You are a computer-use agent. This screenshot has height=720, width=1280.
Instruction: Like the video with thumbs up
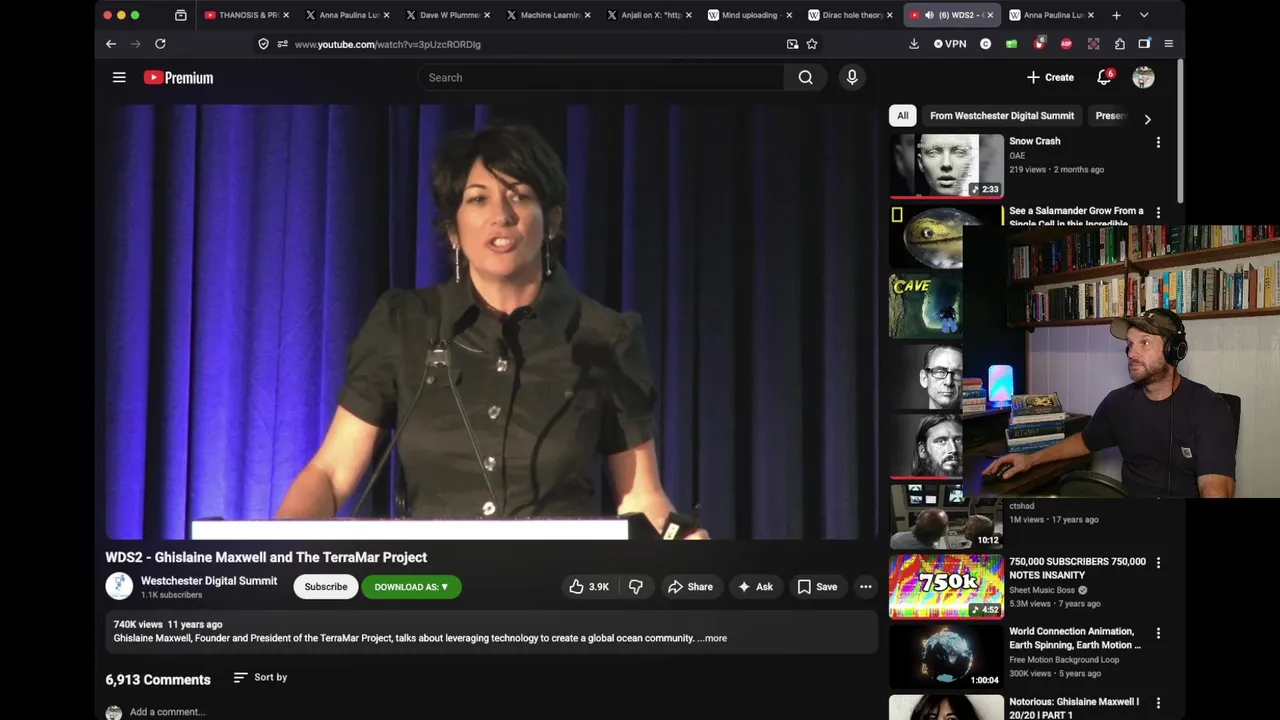pos(588,587)
